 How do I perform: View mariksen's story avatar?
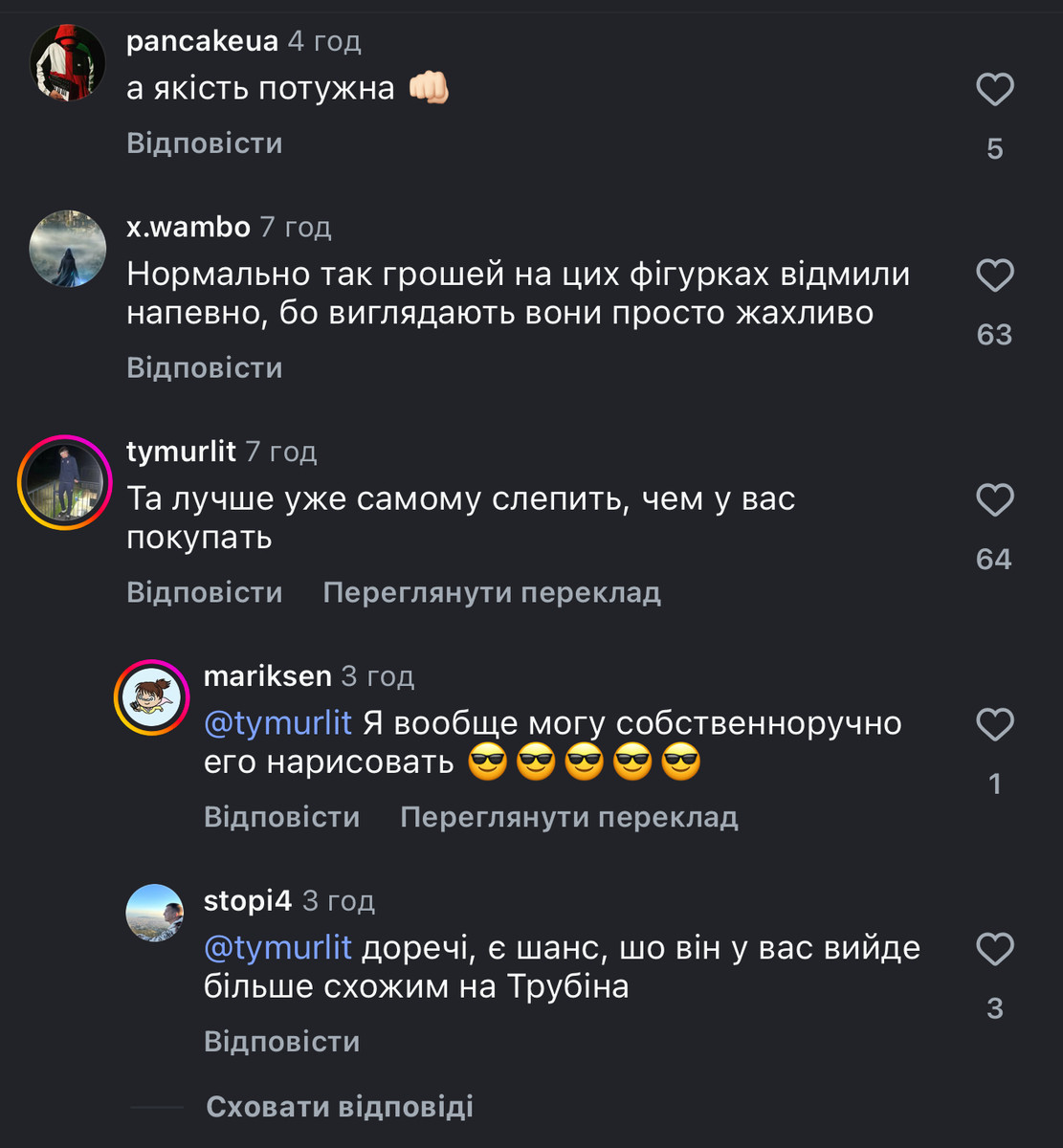[x=153, y=697]
